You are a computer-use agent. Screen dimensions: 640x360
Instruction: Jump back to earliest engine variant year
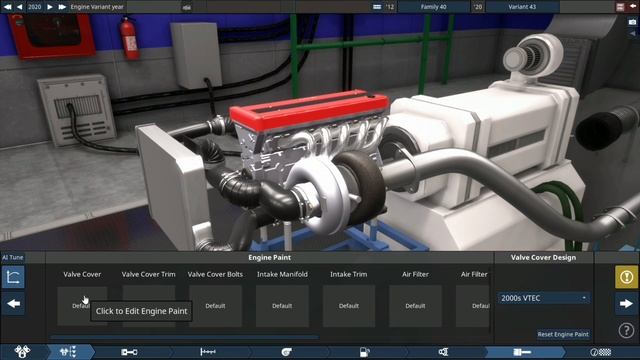point(7,7)
